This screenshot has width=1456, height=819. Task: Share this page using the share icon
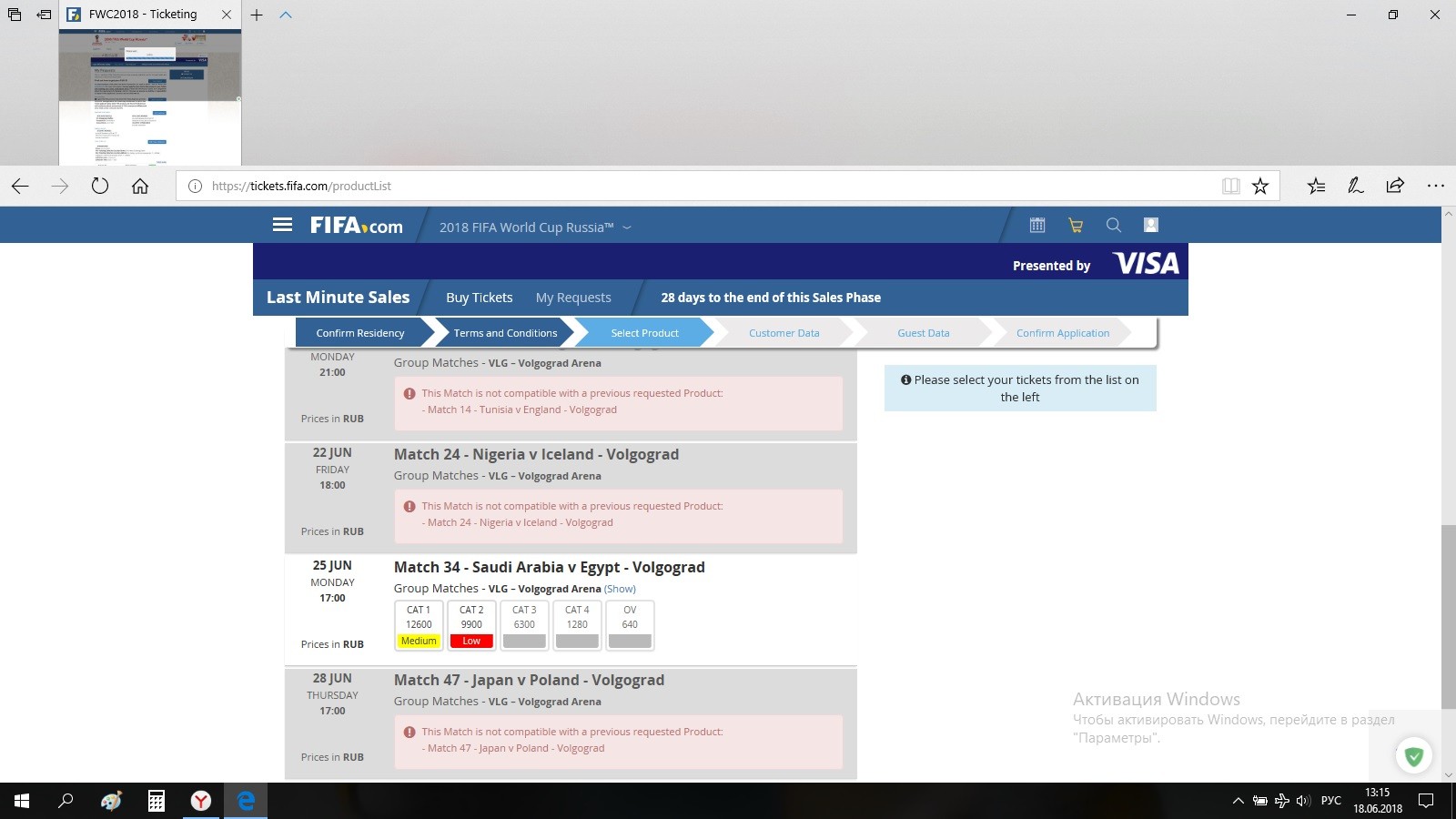pyautogui.click(x=1395, y=186)
